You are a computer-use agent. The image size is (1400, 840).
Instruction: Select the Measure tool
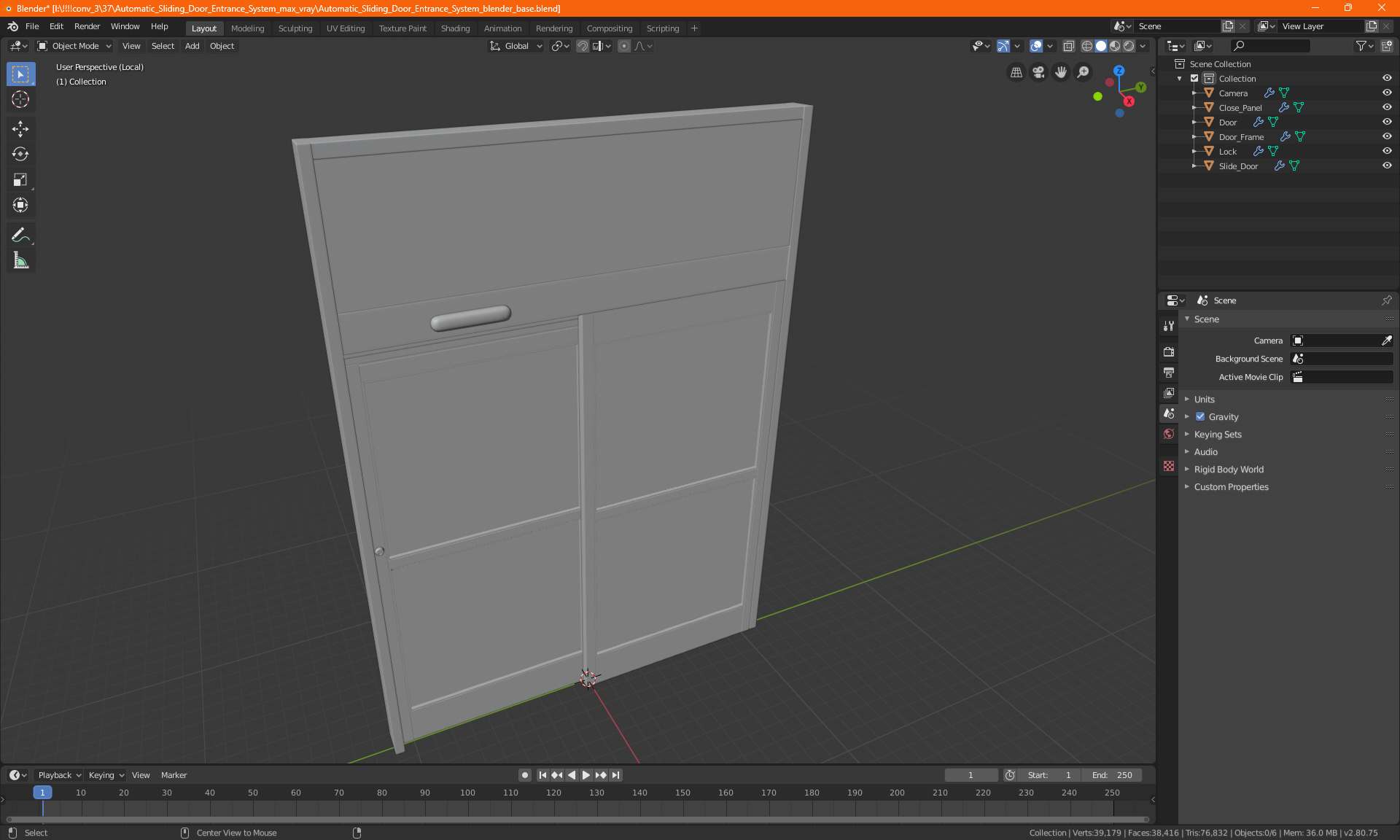[x=20, y=260]
